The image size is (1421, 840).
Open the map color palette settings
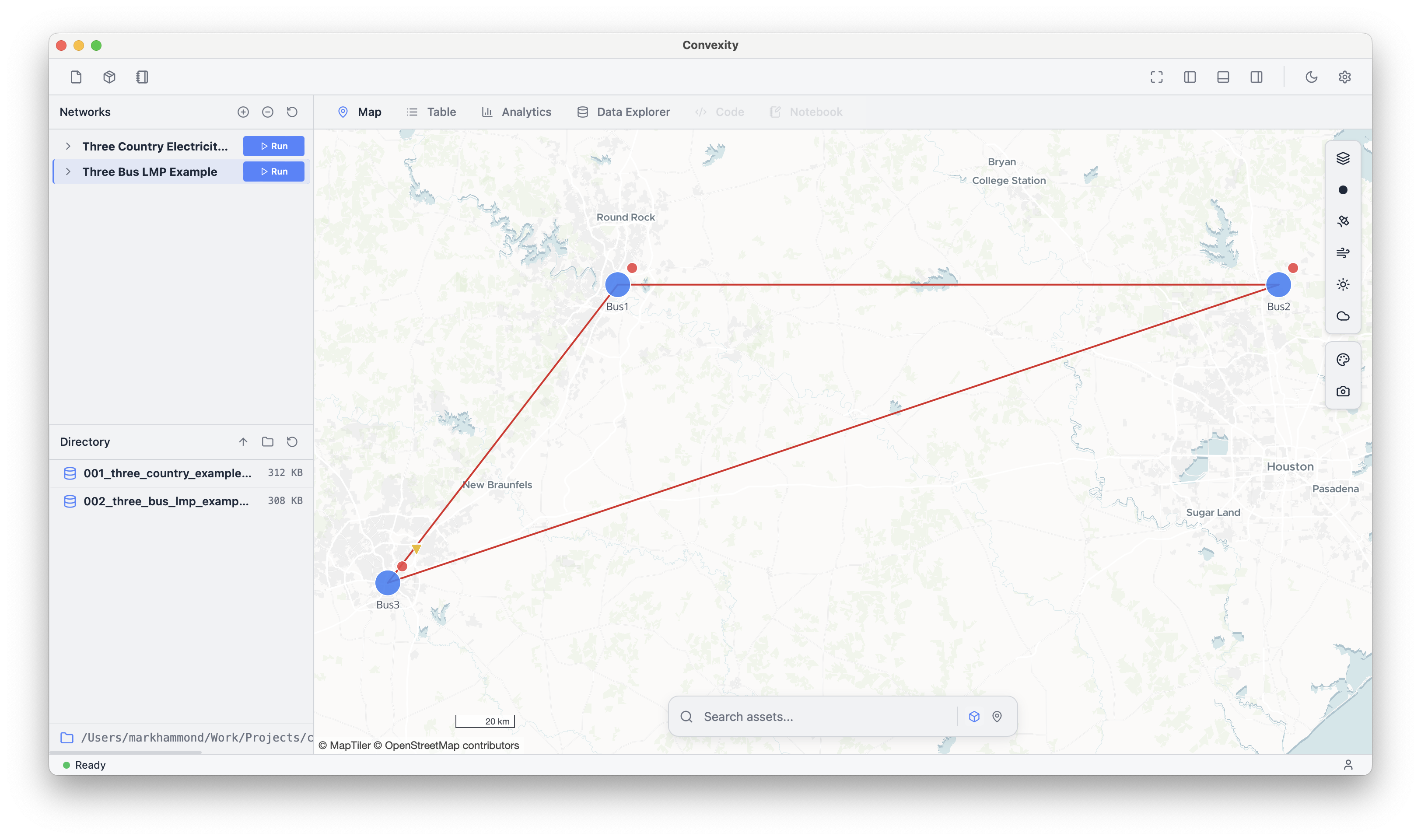point(1343,360)
